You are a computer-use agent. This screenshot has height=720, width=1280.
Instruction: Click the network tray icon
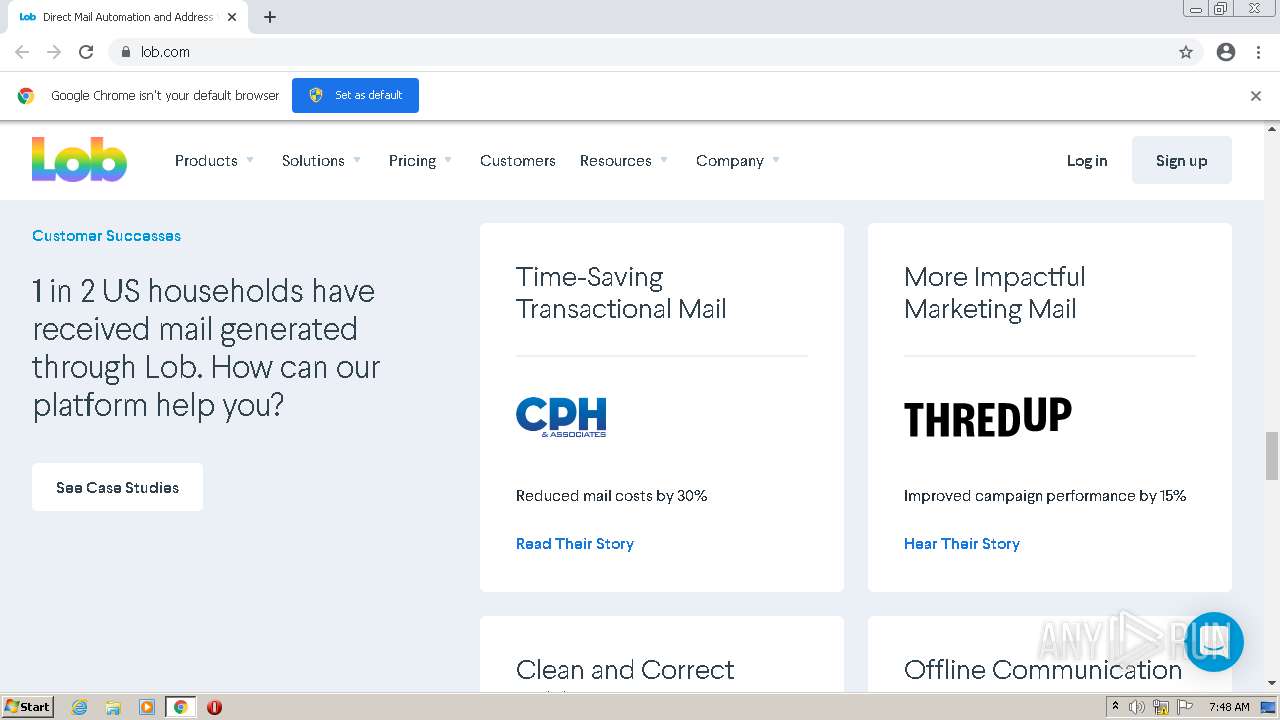point(1161,707)
